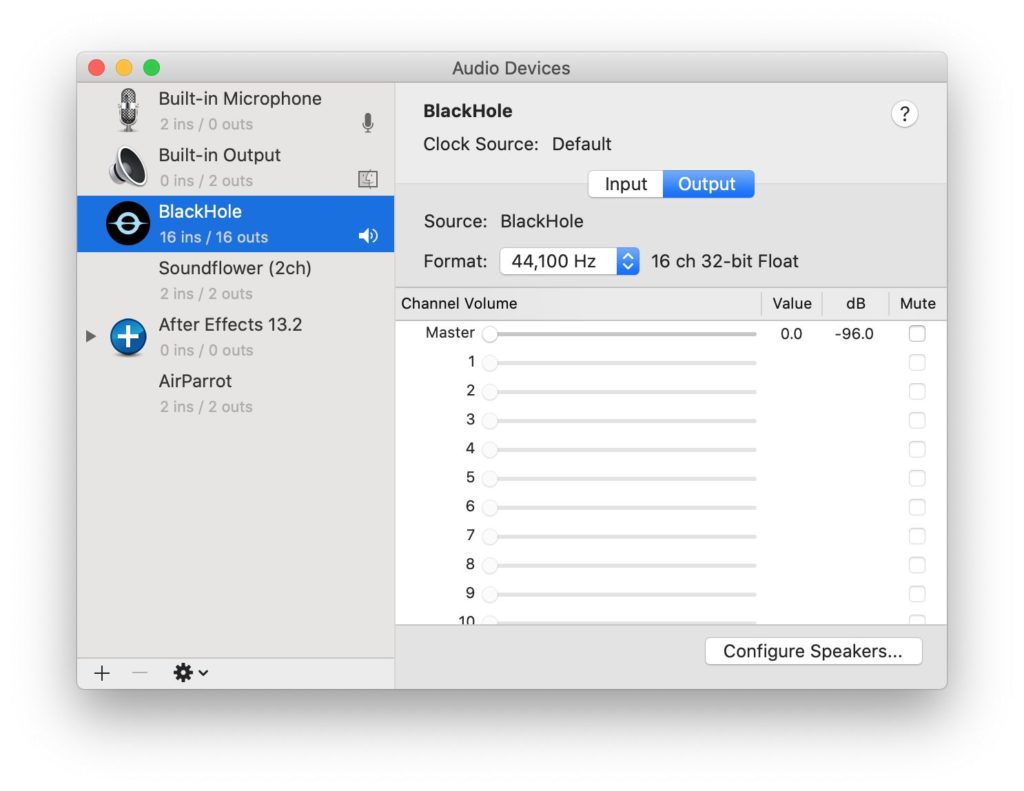The width and height of the screenshot is (1024, 791).
Task: Open the Format sample rate dropdown
Action: (x=627, y=261)
